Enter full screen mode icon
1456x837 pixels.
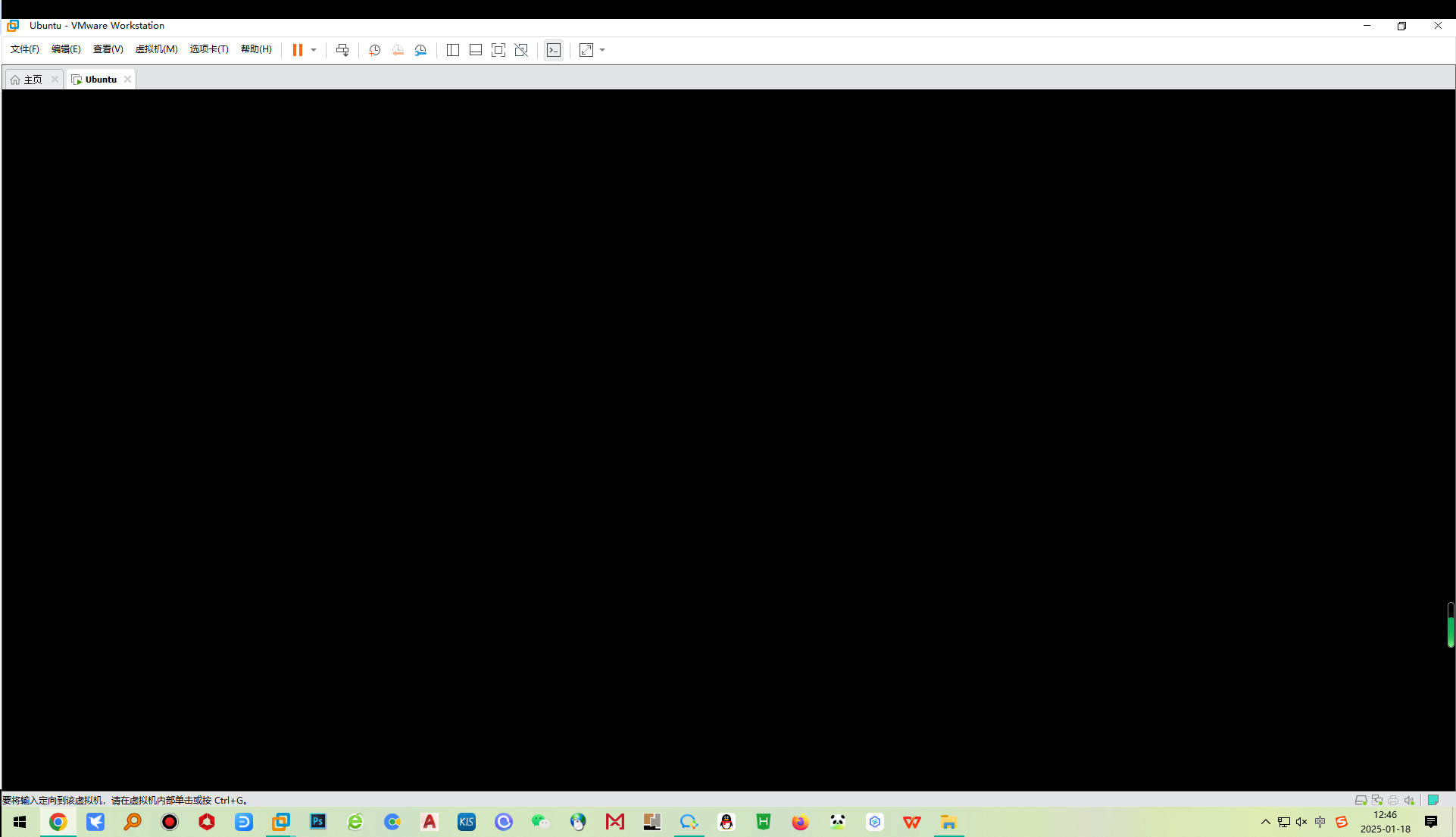(498, 50)
